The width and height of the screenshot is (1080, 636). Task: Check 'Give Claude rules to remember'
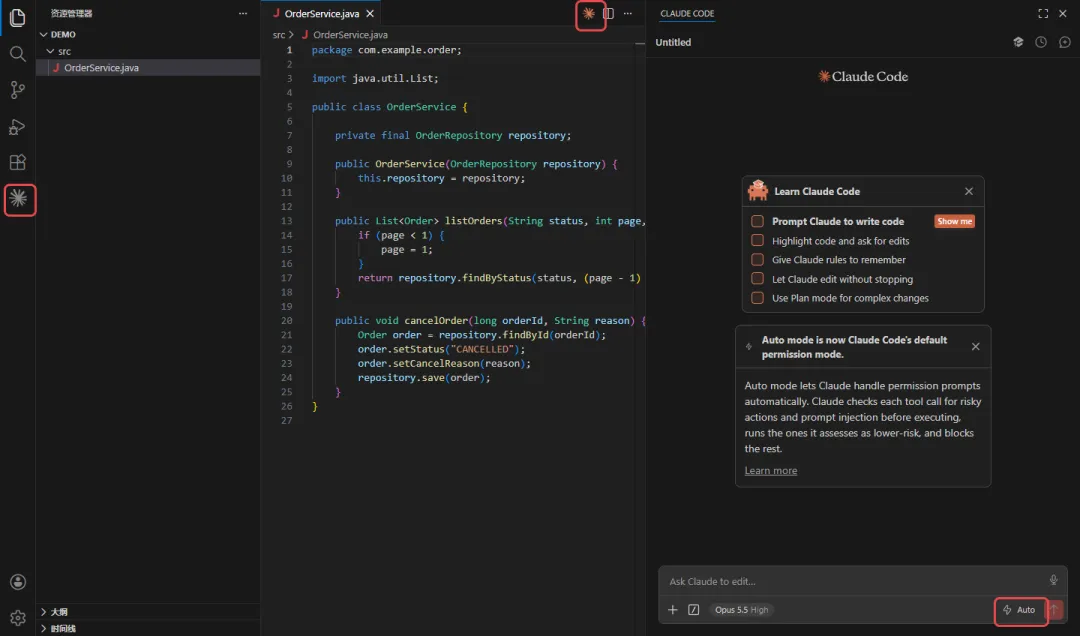757,260
